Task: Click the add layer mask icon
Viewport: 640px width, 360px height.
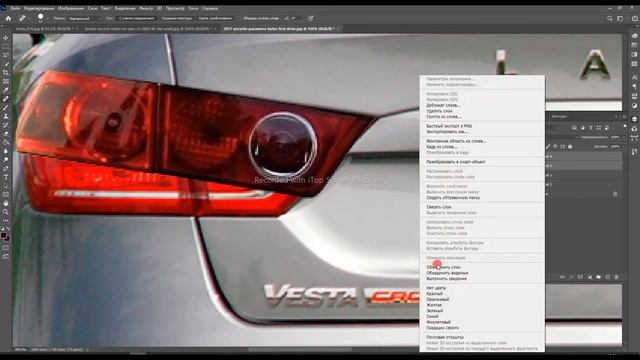Action: pos(580,277)
